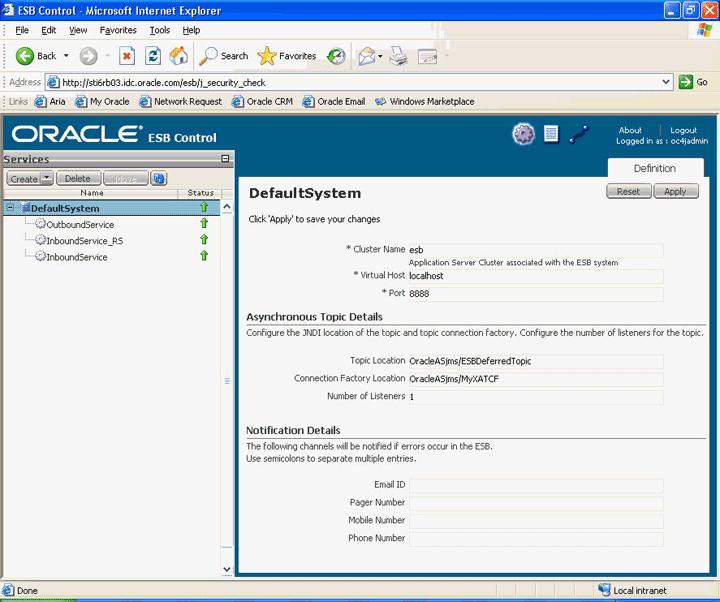Click the Port field
The height and width of the screenshot is (602, 720).
tap(536, 294)
